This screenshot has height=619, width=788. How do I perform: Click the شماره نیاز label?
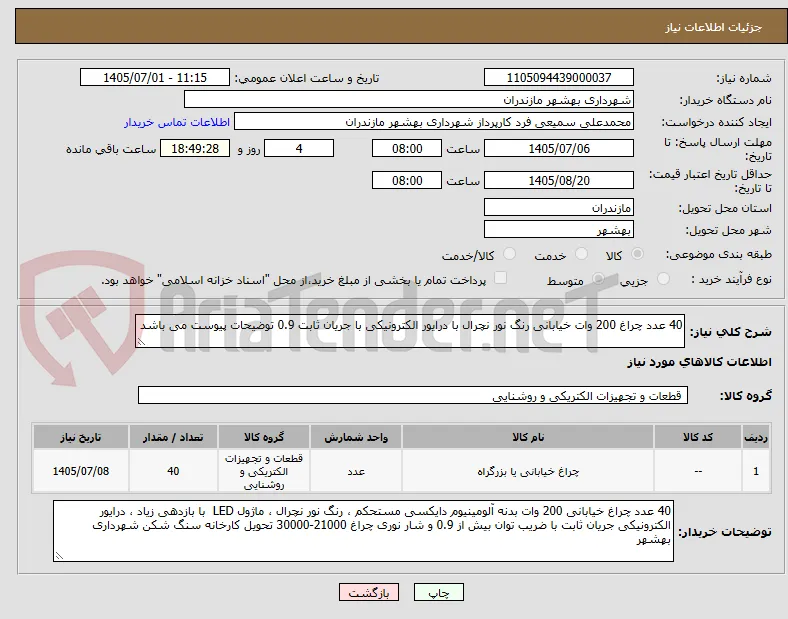[744, 78]
